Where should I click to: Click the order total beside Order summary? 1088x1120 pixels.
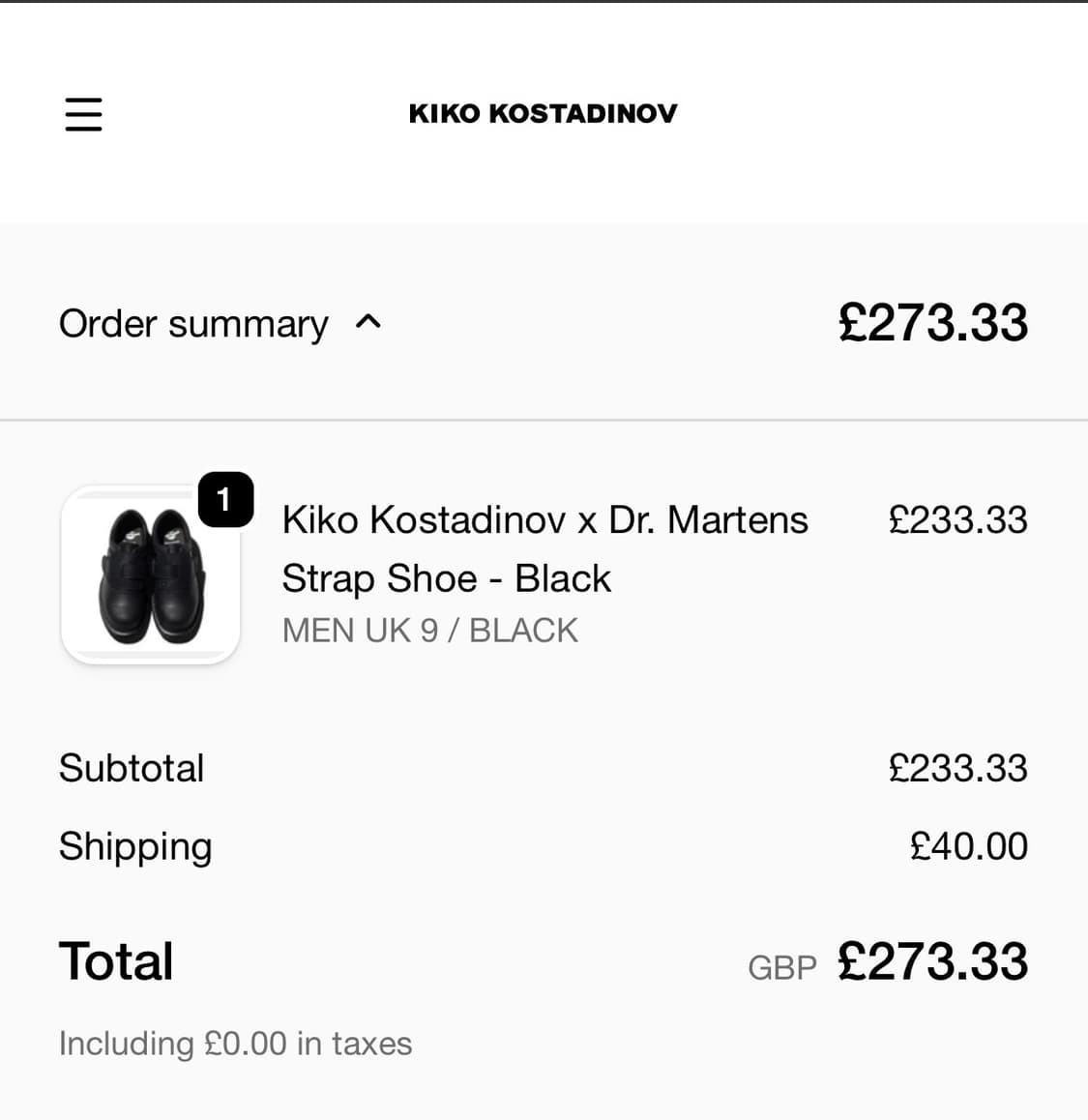(932, 323)
